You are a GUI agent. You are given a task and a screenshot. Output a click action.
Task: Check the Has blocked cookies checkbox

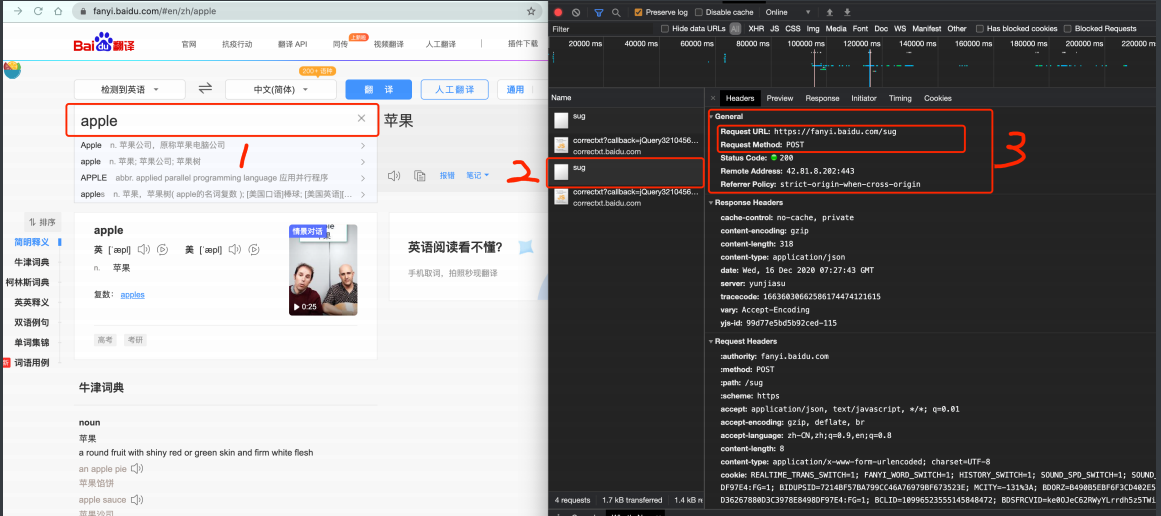pos(980,29)
